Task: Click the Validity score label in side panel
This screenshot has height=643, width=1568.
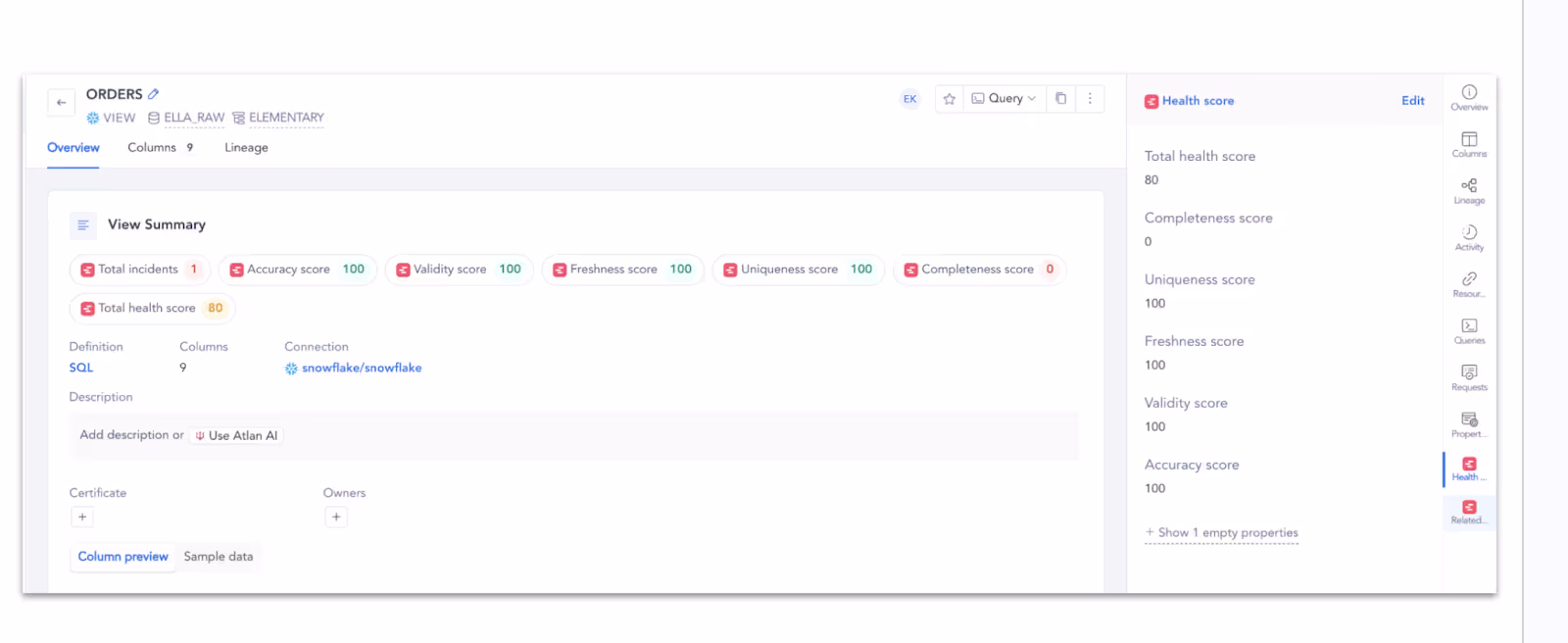Action: pyautogui.click(x=1186, y=404)
